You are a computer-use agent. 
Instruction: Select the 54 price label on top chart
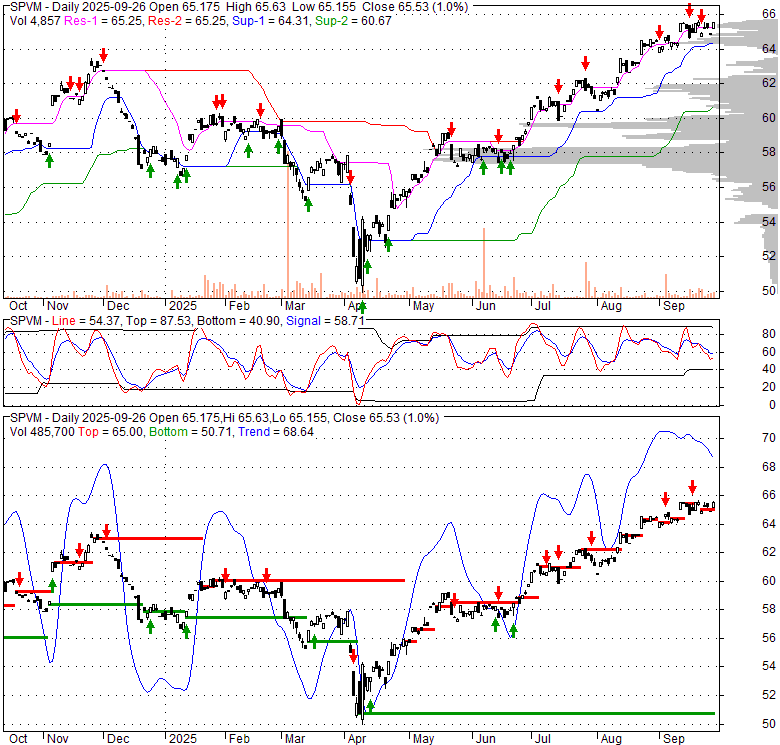(x=769, y=221)
